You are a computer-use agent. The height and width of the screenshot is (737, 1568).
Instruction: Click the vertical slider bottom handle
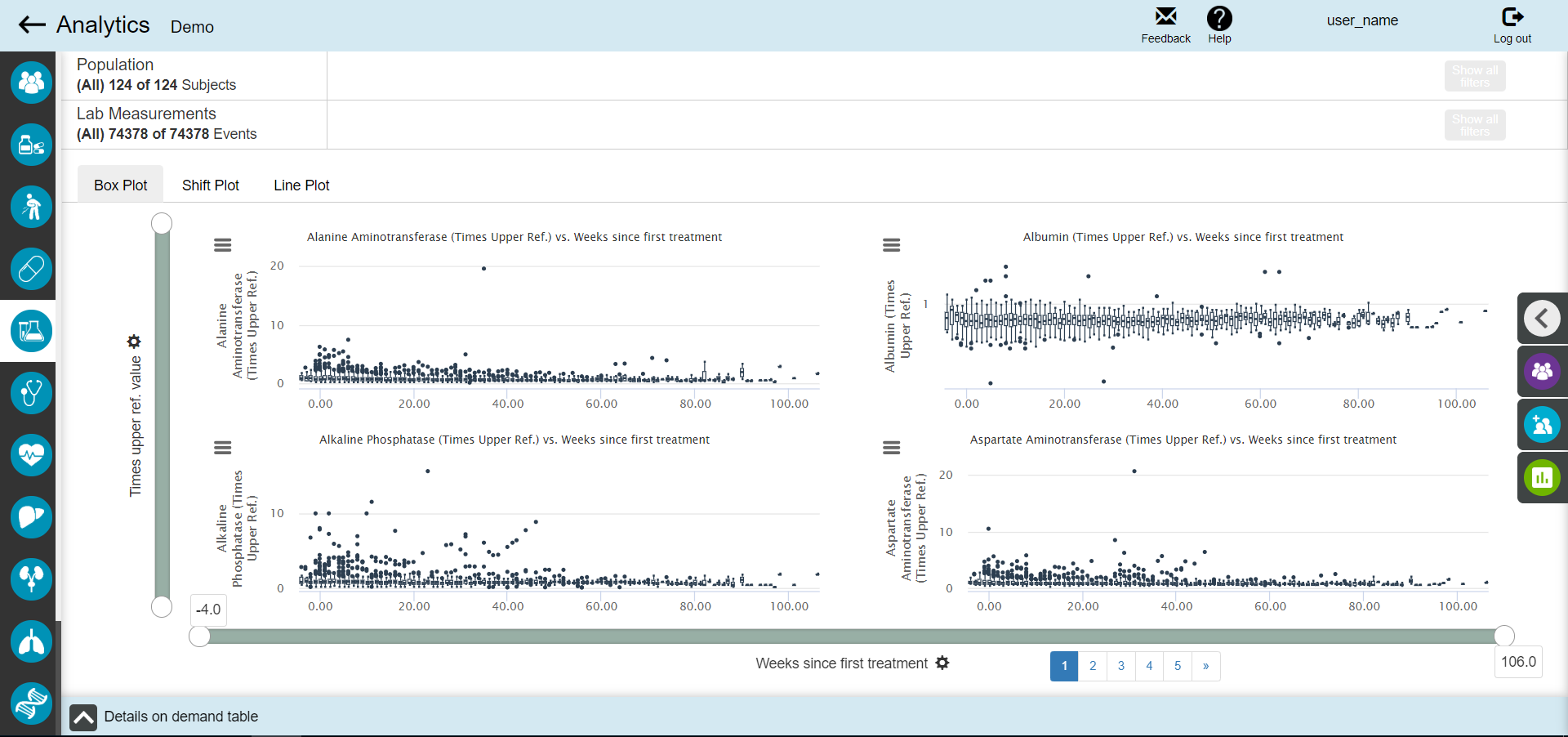coord(162,606)
